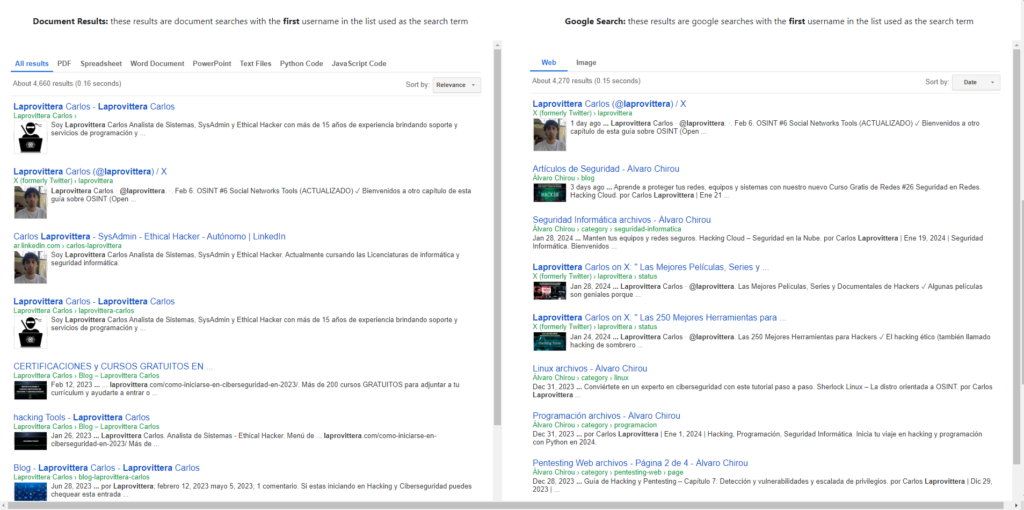Screen dimensions: 1024x510
Task: Click 'About 4,660 results' count text
Action: coord(67,84)
